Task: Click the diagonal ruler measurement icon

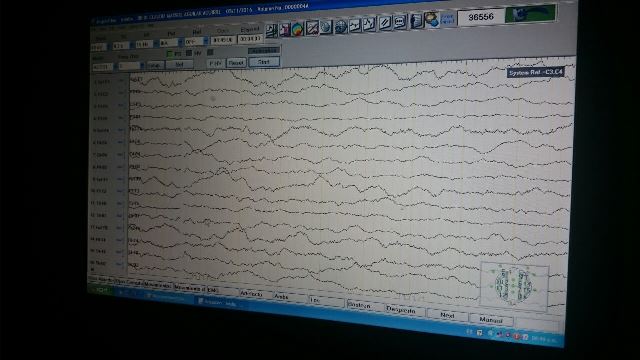Action: (312, 28)
